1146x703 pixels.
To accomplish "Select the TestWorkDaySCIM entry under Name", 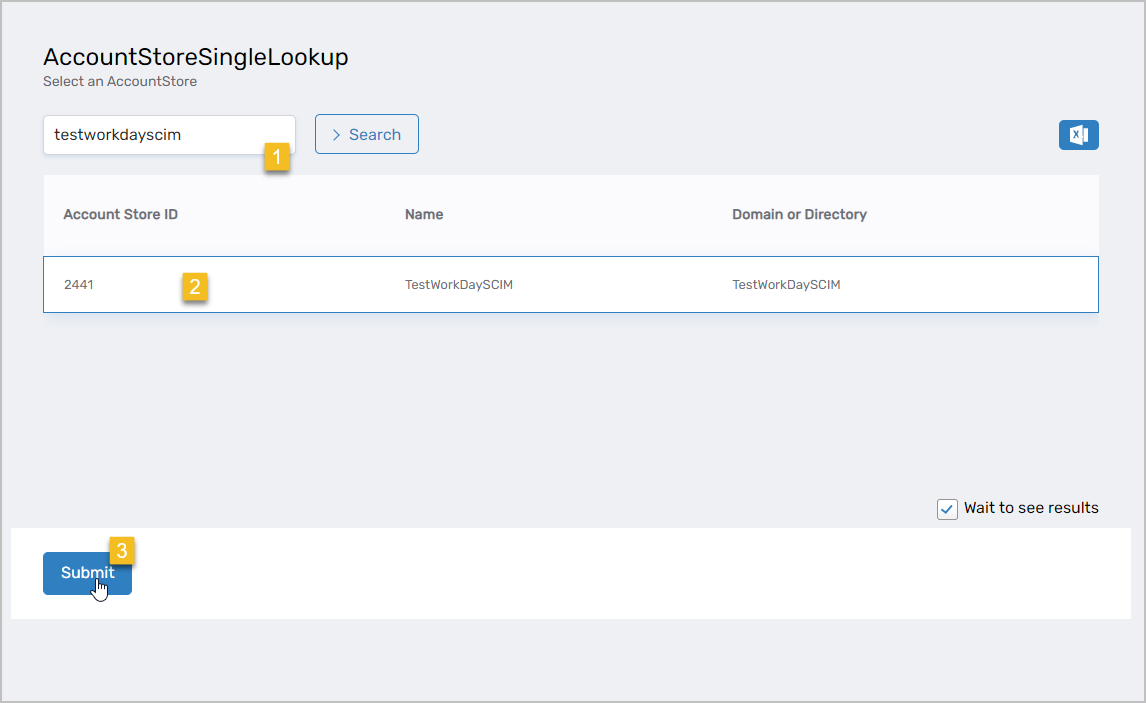I will 459,285.
